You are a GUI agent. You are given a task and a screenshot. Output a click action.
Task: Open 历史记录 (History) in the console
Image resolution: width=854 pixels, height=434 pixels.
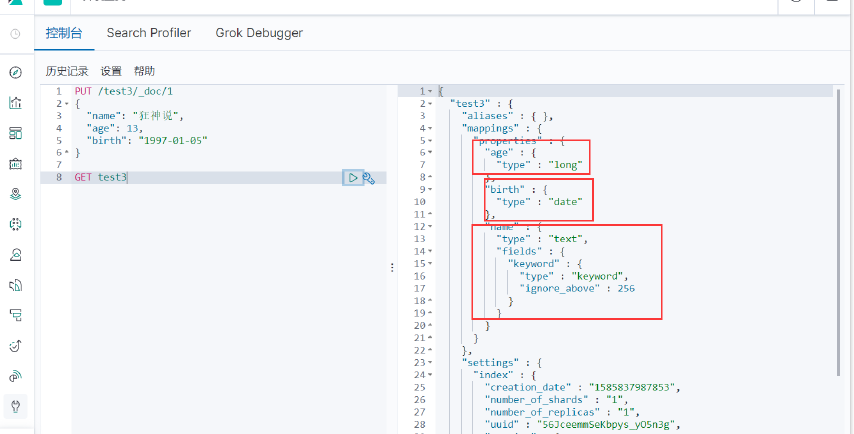67,71
